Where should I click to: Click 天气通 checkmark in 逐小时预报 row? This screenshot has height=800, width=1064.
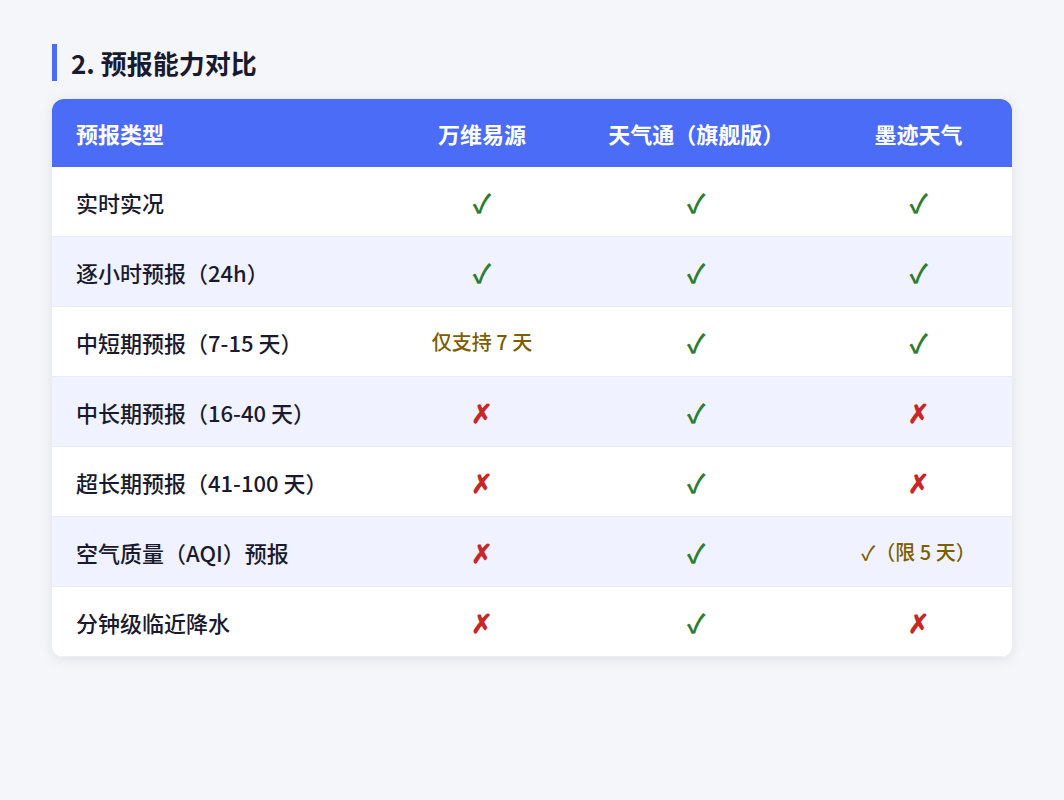click(696, 273)
